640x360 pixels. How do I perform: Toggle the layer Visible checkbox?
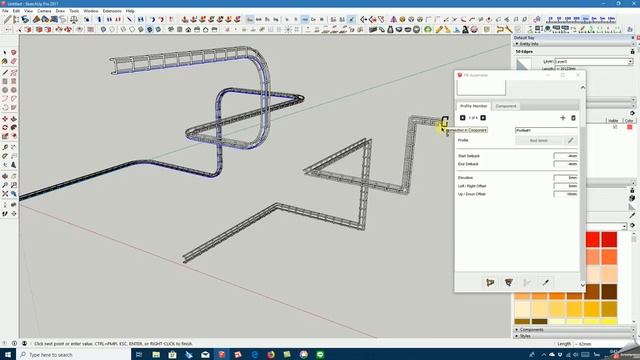[x=615, y=127]
